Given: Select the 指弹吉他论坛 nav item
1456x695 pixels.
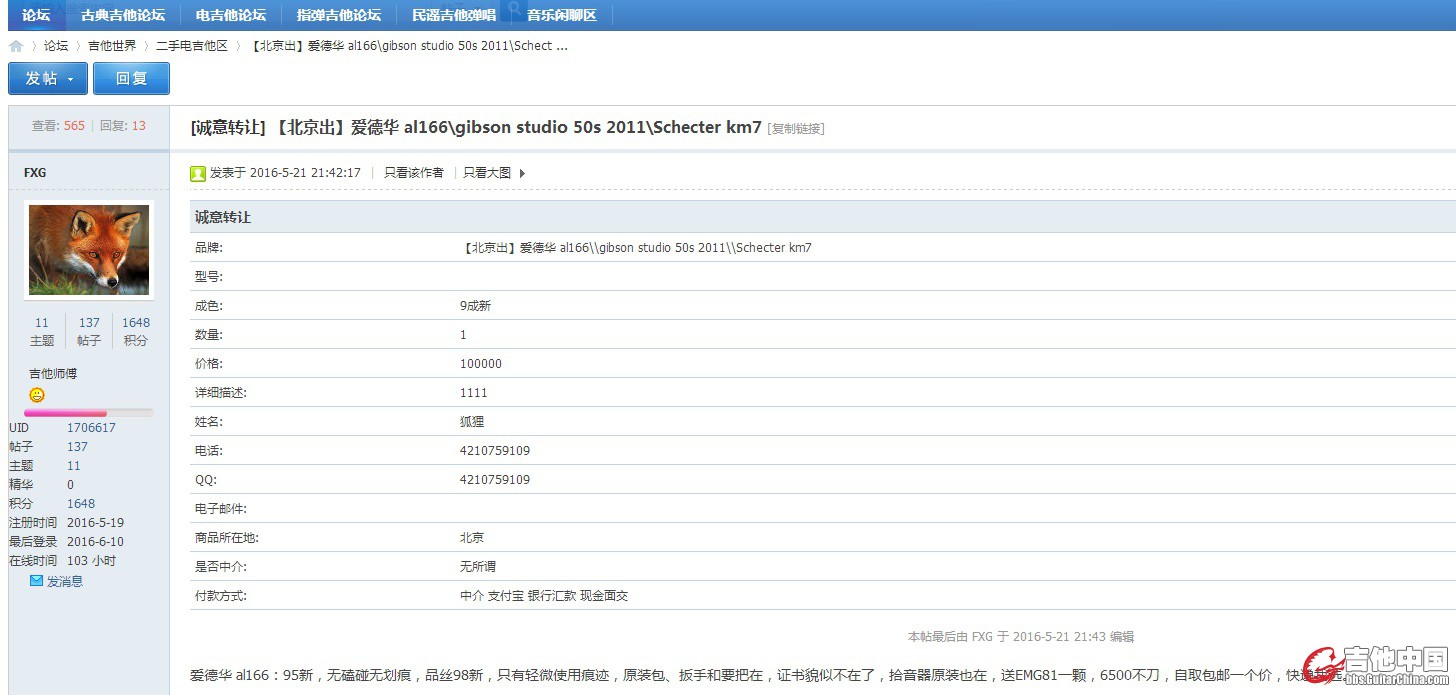Looking at the screenshot, I should coord(339,15).
